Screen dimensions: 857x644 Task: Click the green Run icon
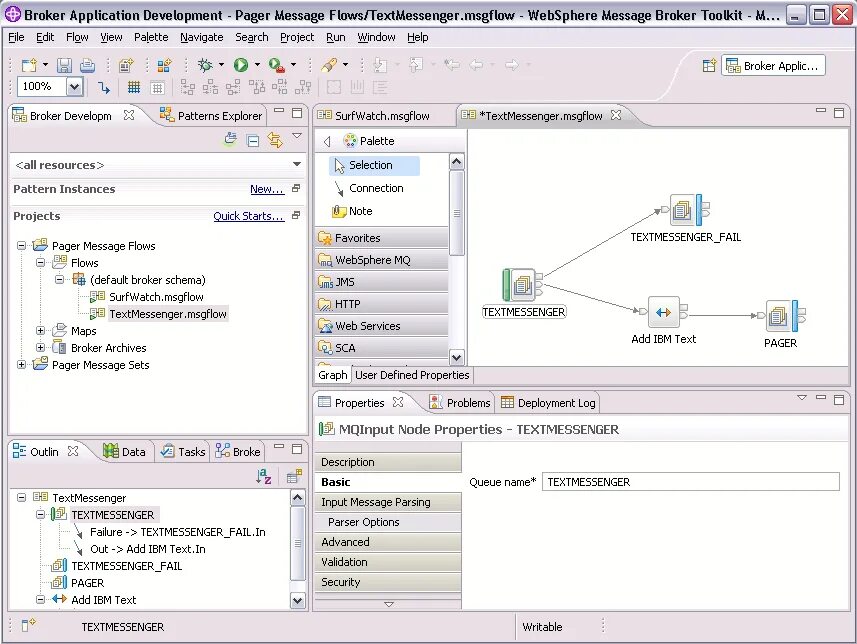point(241,65)
